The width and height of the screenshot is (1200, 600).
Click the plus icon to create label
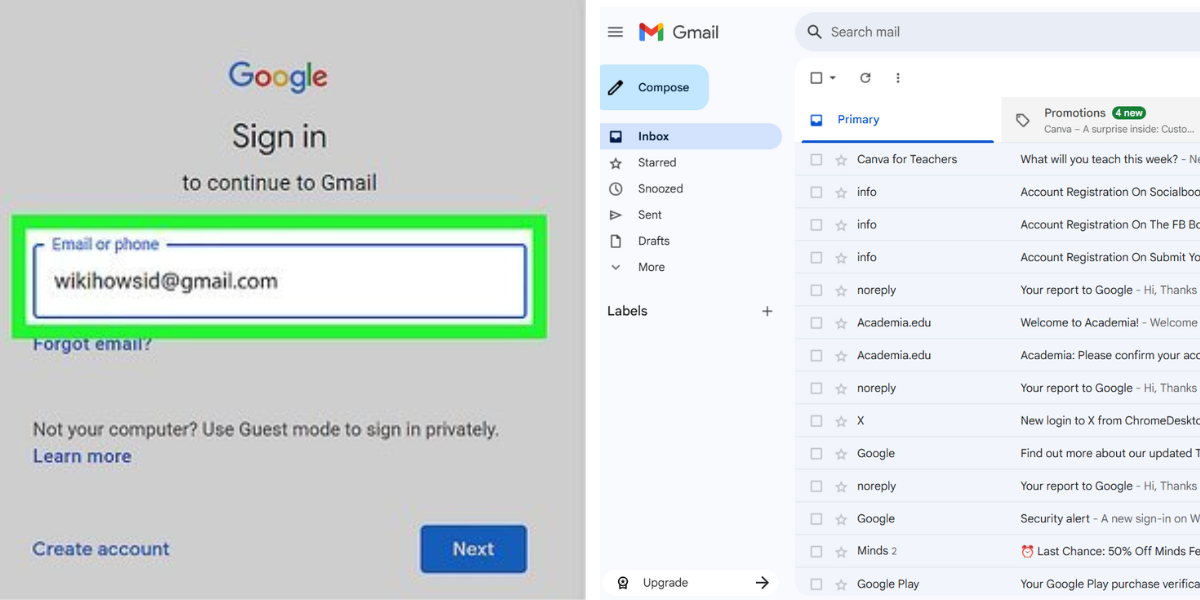pos(767,311)
